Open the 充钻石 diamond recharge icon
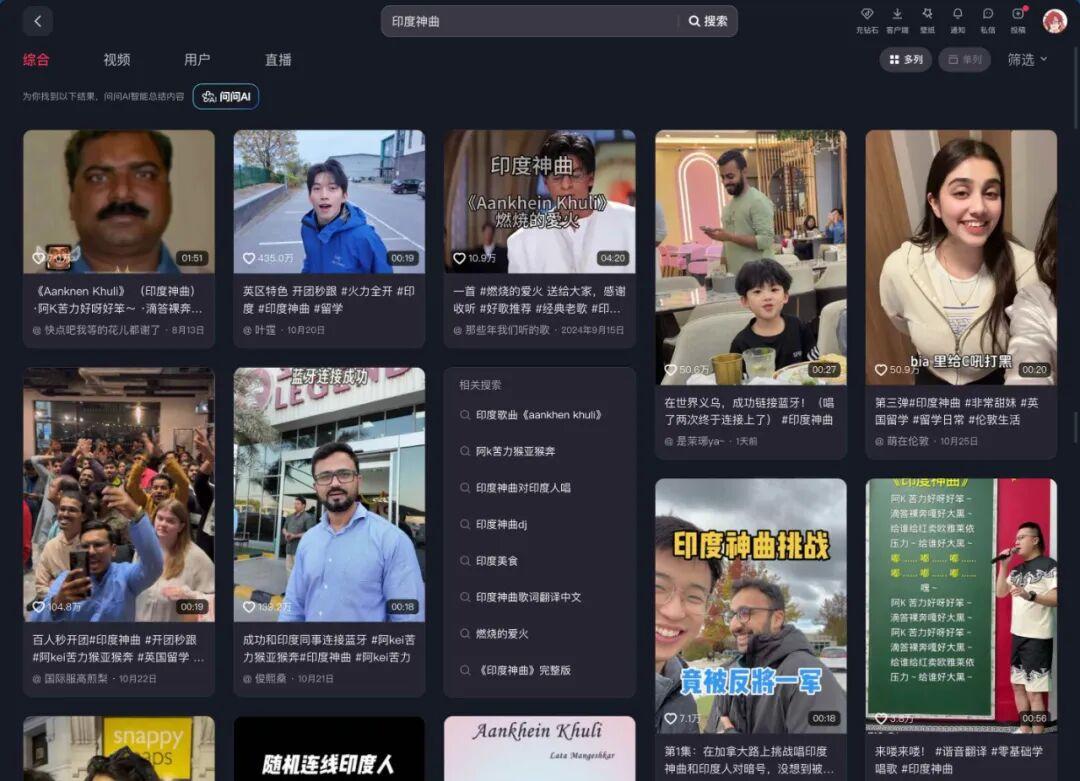Image resolution: width=1080 pixels, height=781 pixels. pyautogui.click(x=867, y=19)
